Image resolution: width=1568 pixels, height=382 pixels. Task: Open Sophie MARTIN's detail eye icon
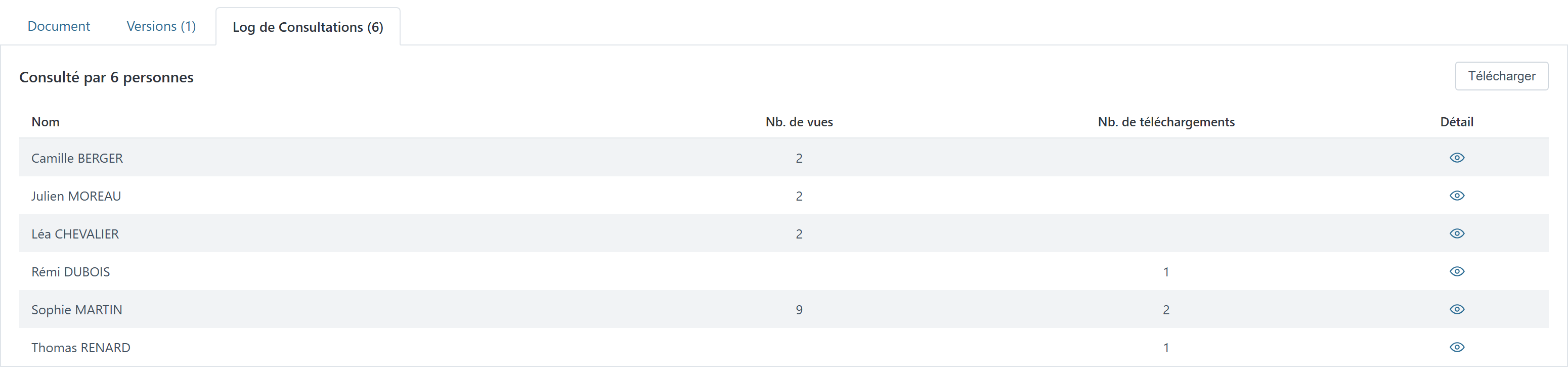[x=1457, y=309]
